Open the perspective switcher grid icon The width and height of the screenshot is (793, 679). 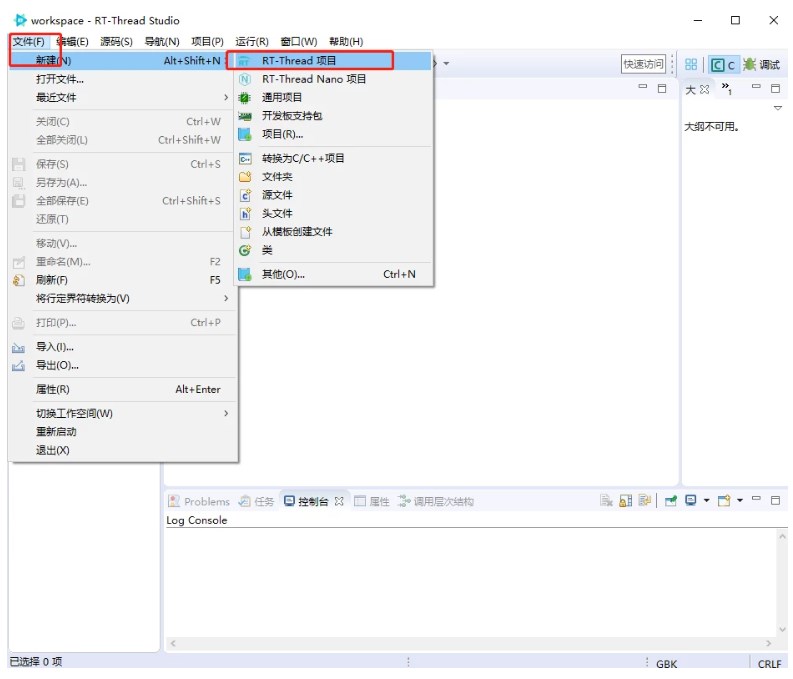click(691, 64)
